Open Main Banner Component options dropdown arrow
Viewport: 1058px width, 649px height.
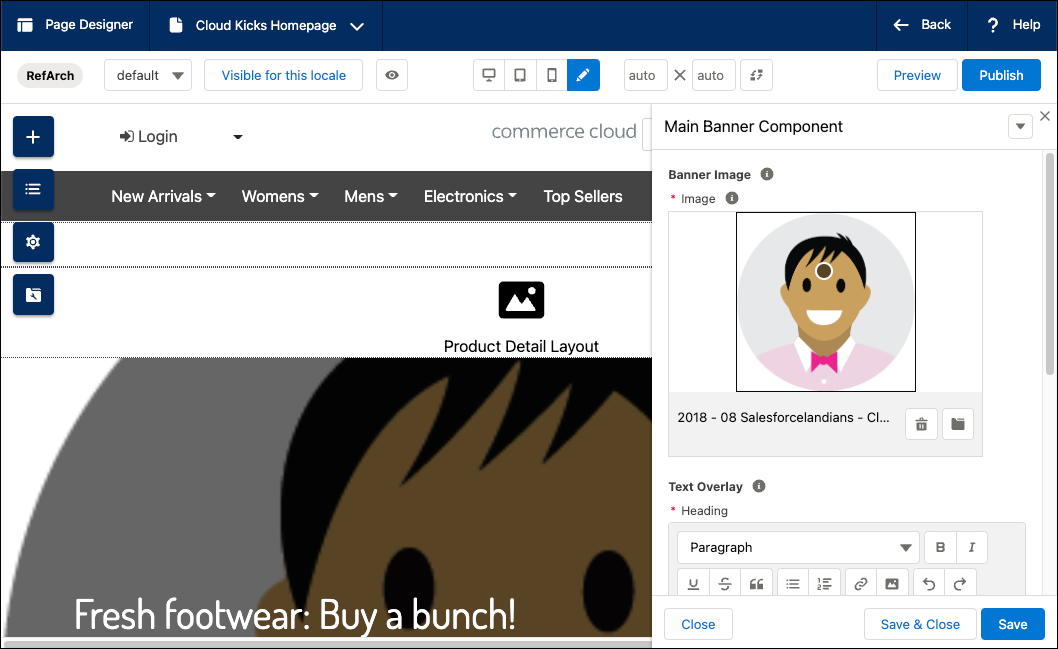click(1020, 126)
